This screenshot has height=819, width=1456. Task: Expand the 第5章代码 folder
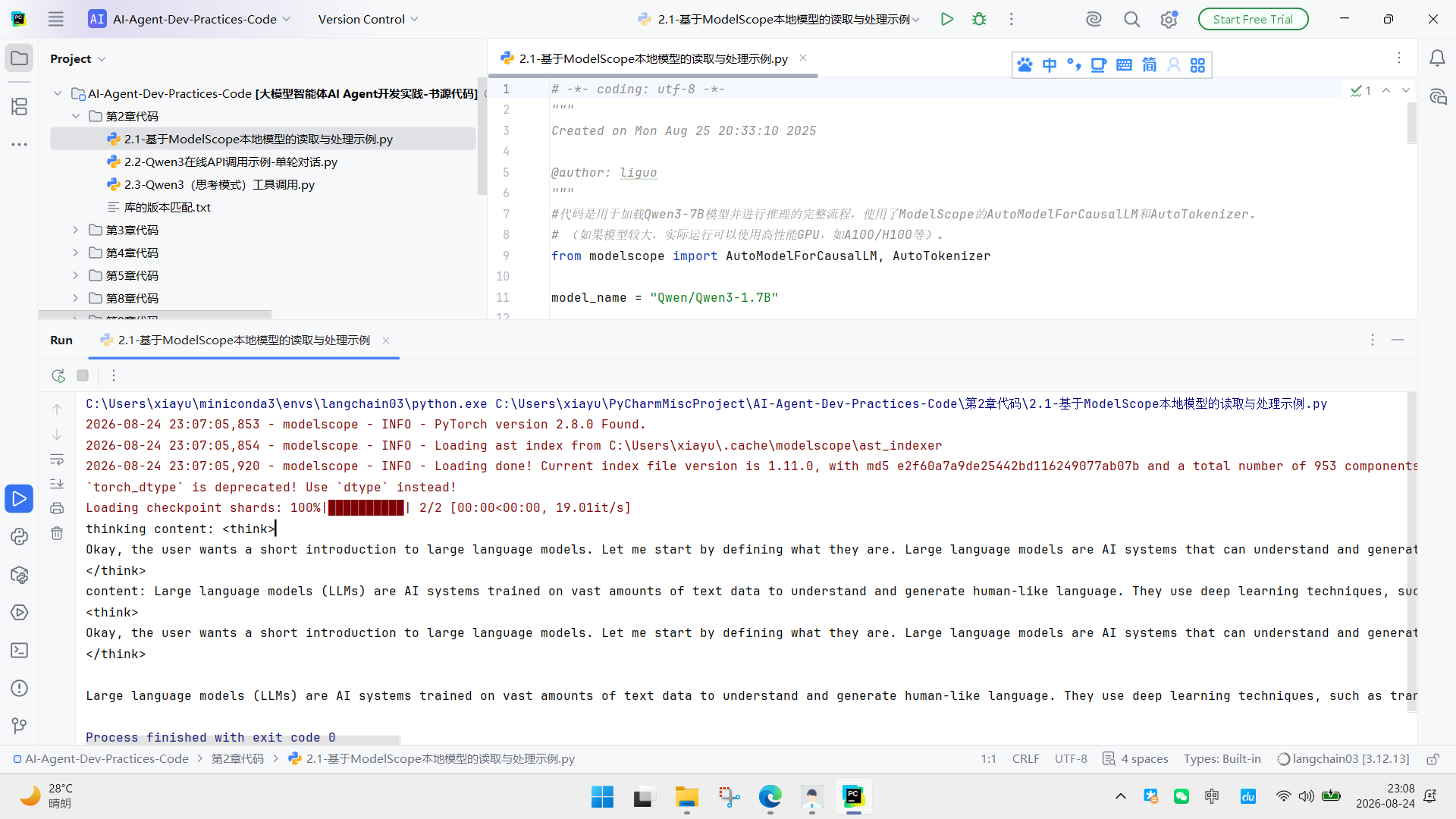click(x=76, y=275)
